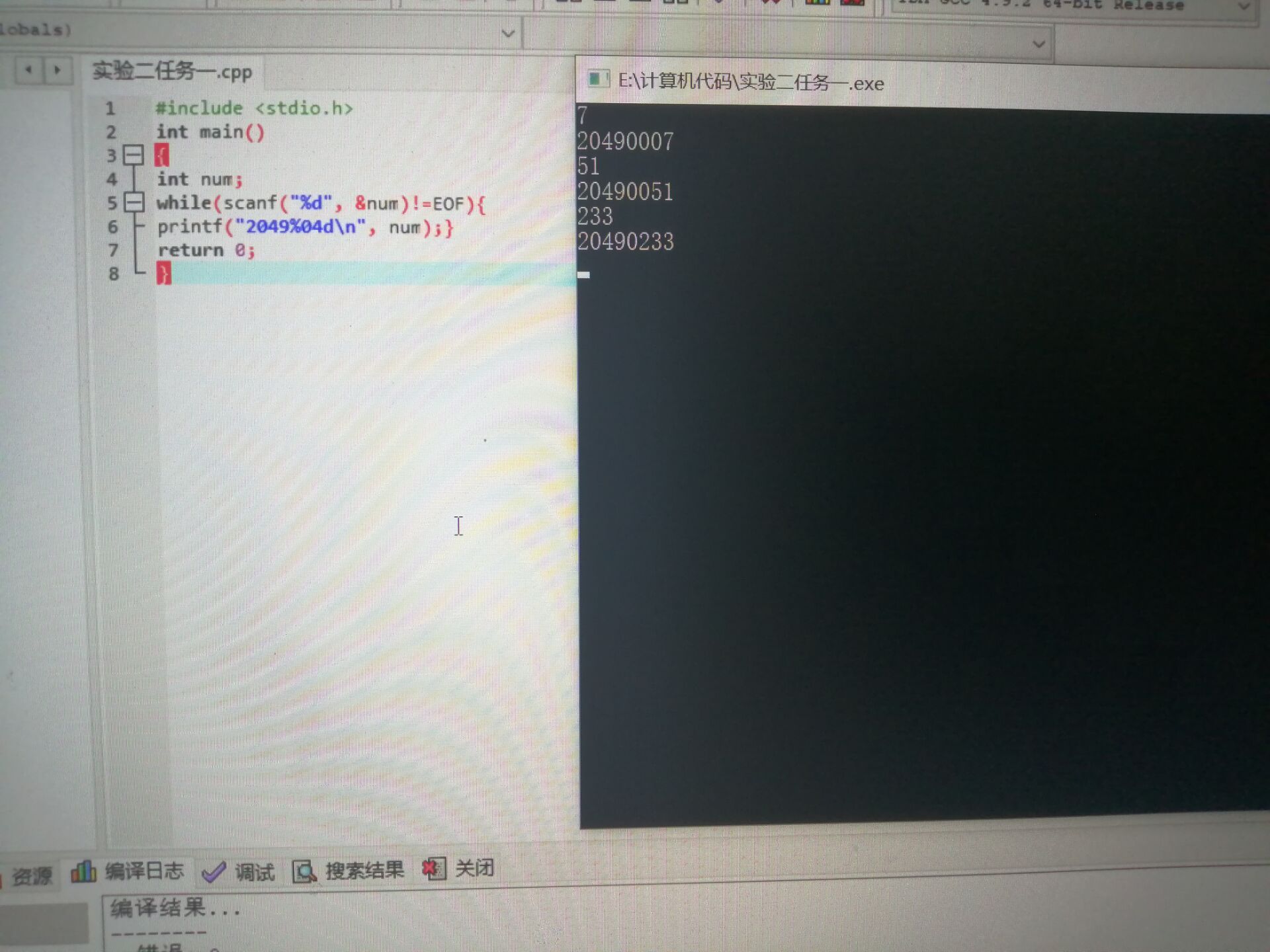
Task: Open the globals scope dropdown arrow
Action: tap(508, 33)
